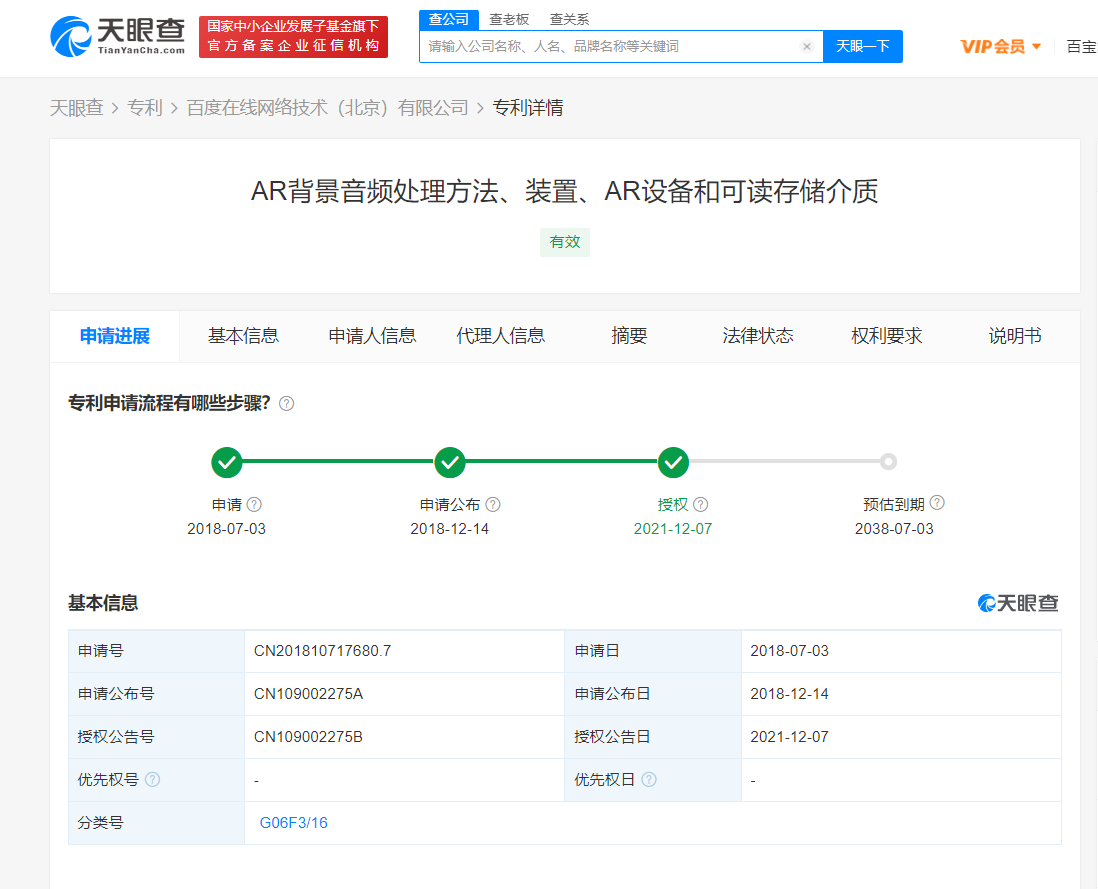Click grant number CN109002275B

coord(308,737)
